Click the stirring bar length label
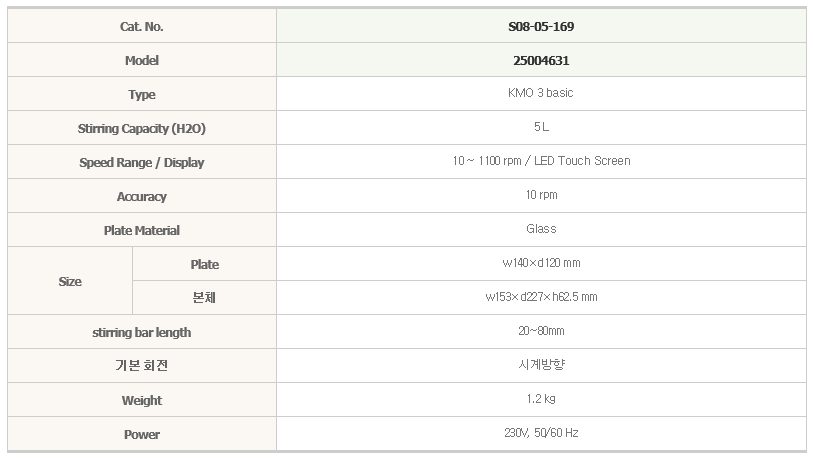Image resolution: width=813 pixels, height=460 pixels. (141, 332)
